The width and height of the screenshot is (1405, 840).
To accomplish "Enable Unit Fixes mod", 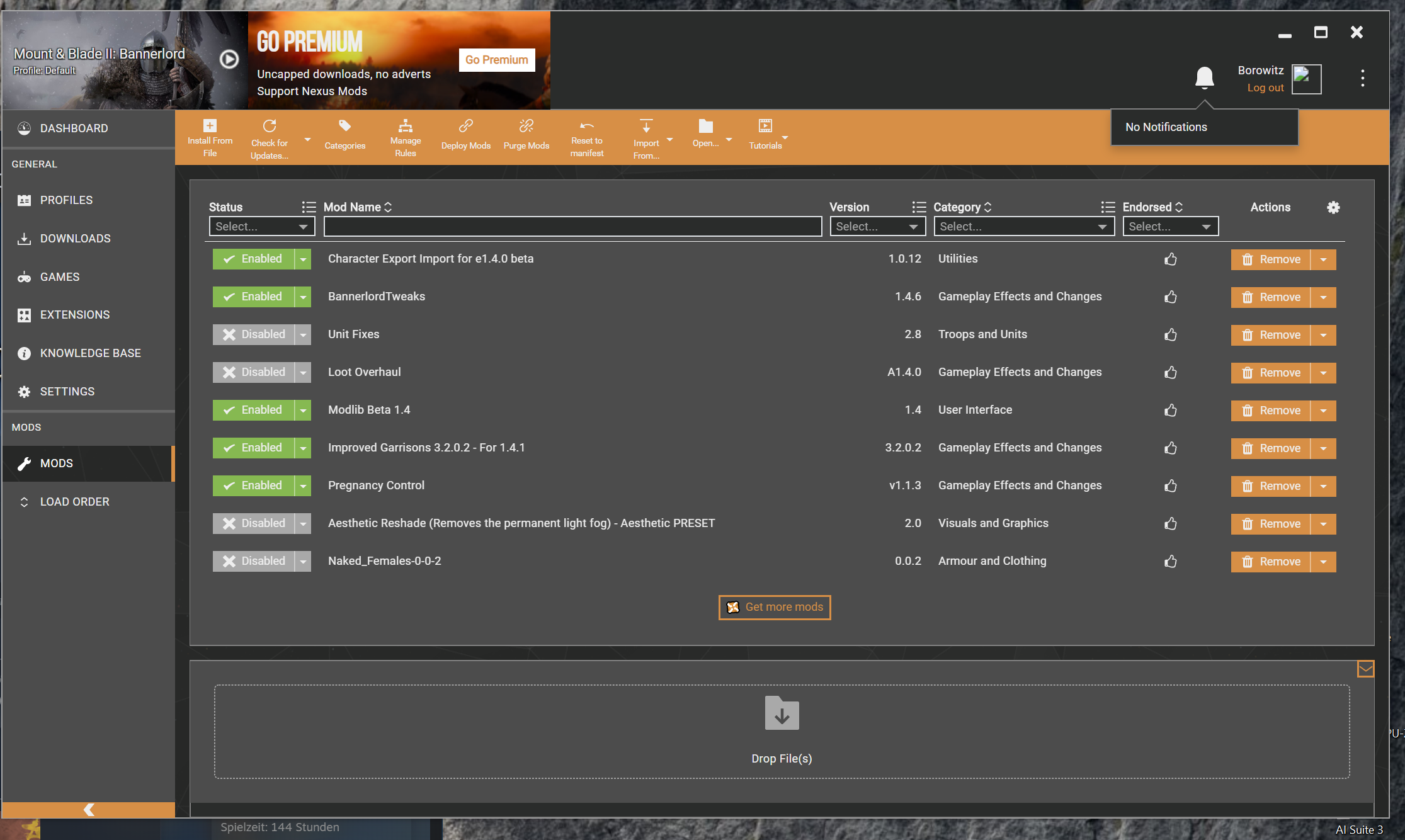I will (253, 335).
